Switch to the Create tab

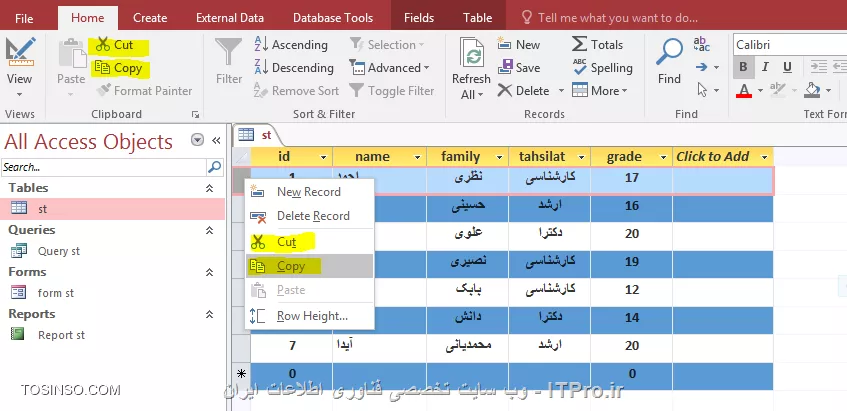point(150,18)
